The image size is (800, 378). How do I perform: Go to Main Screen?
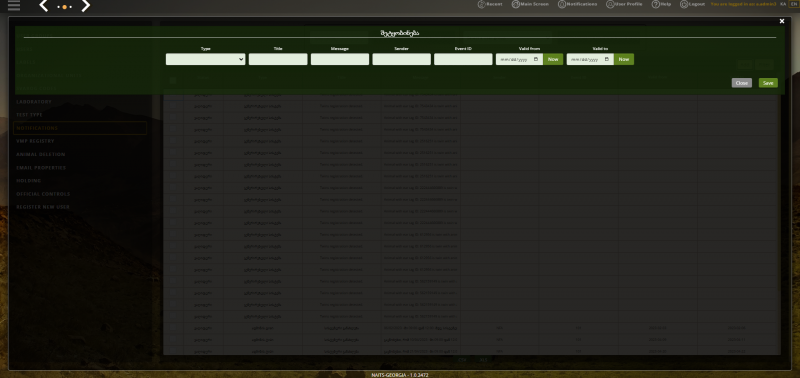pyautogui.click(x=530, y=4)
